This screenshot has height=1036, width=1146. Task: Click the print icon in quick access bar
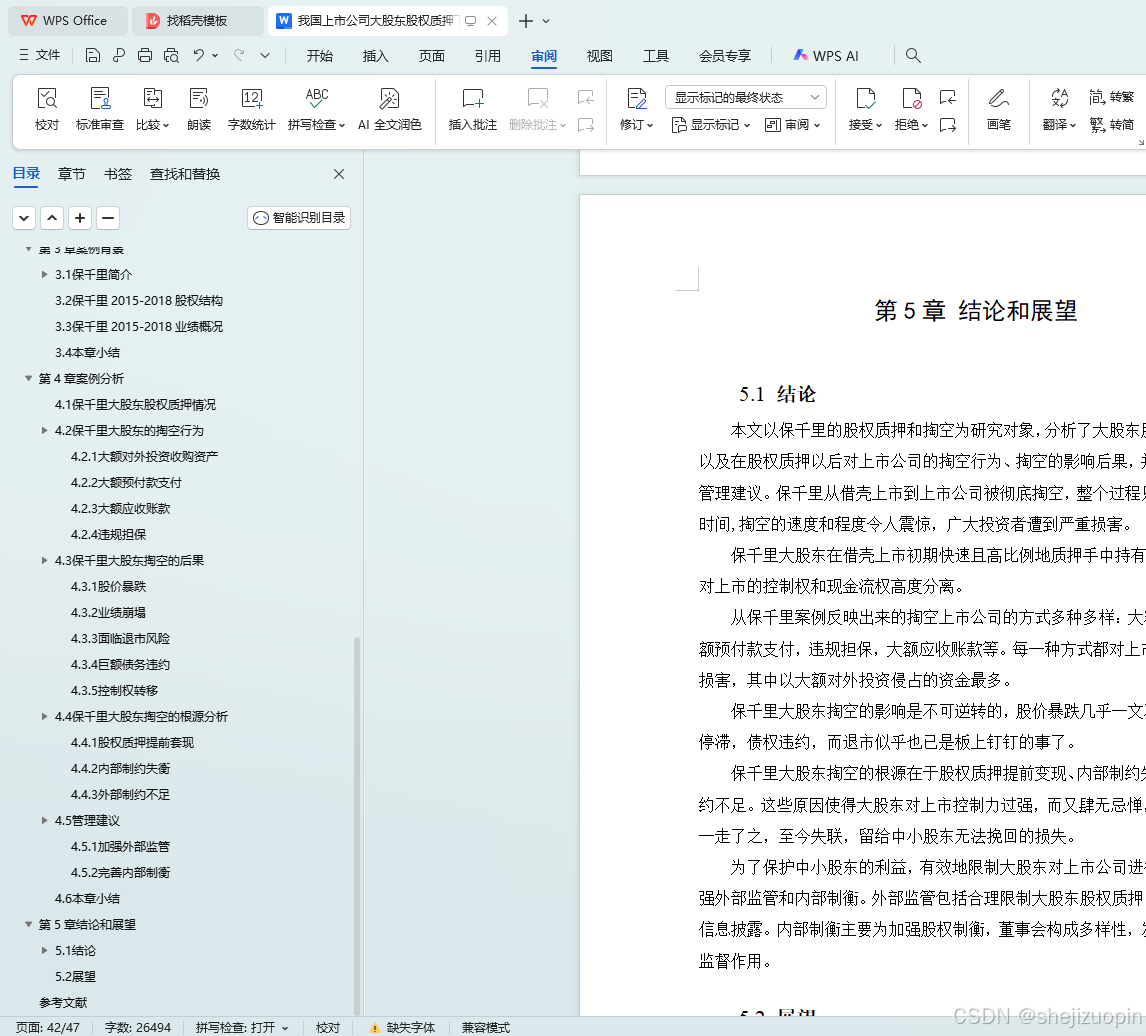[x=145, y=56]
